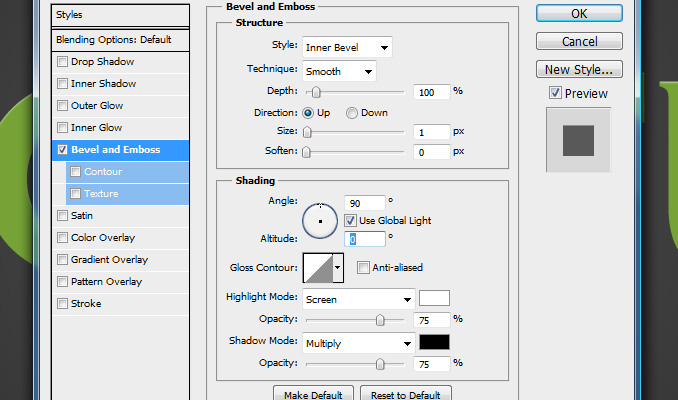Click the Altitude value field
The image size is (678, 400).
coord(365,239)
